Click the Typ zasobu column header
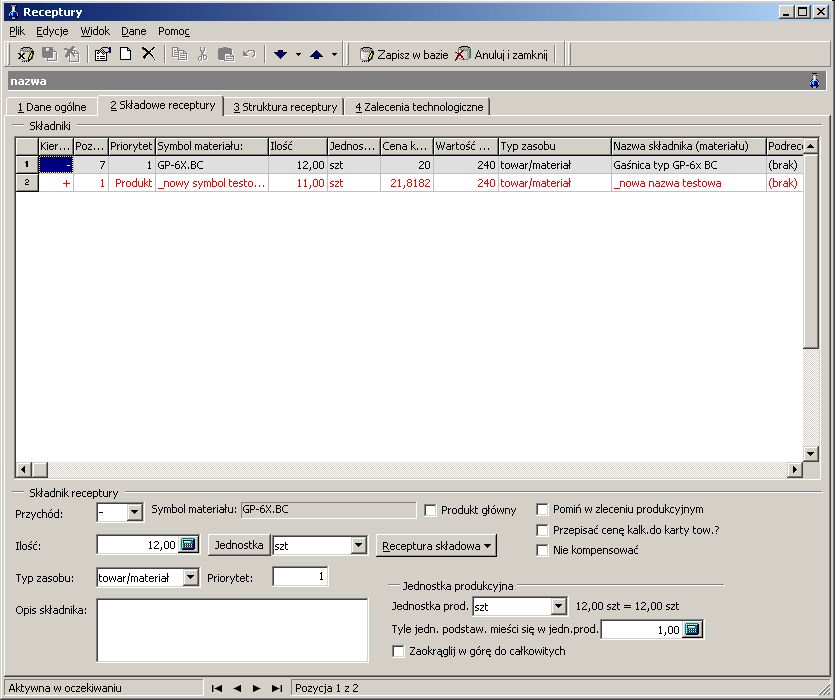This screenshot has width=835, height=700. point(554,146)
